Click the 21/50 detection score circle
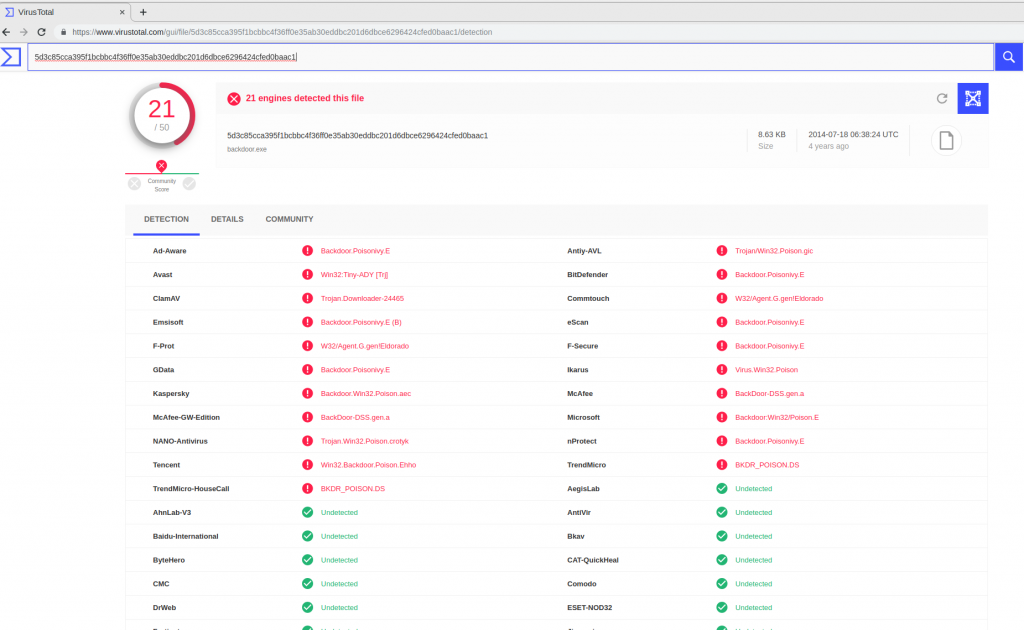This screenshot has height=630, width=1024. [x=162, y=115]
